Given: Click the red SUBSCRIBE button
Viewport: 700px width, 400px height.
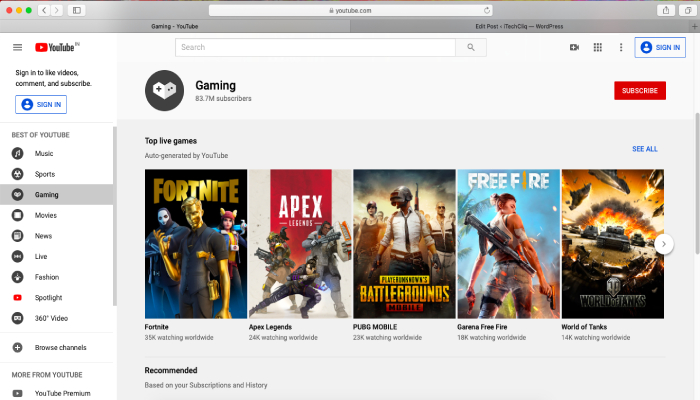Looking at the screenshot, I should (640, 91).
